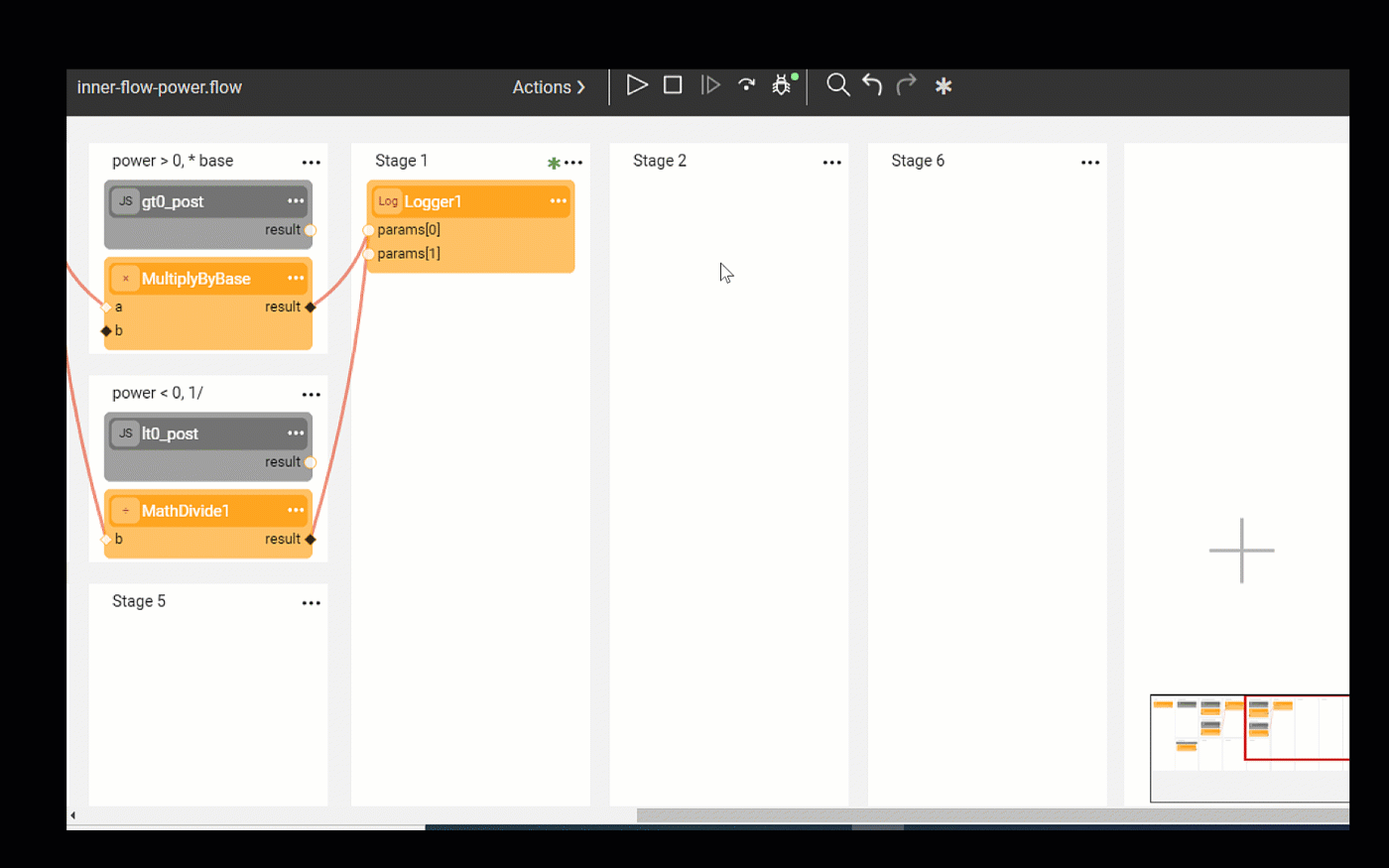Open the Stage 2 options menu
The image size is (1389, 868).
click(831, 162)
